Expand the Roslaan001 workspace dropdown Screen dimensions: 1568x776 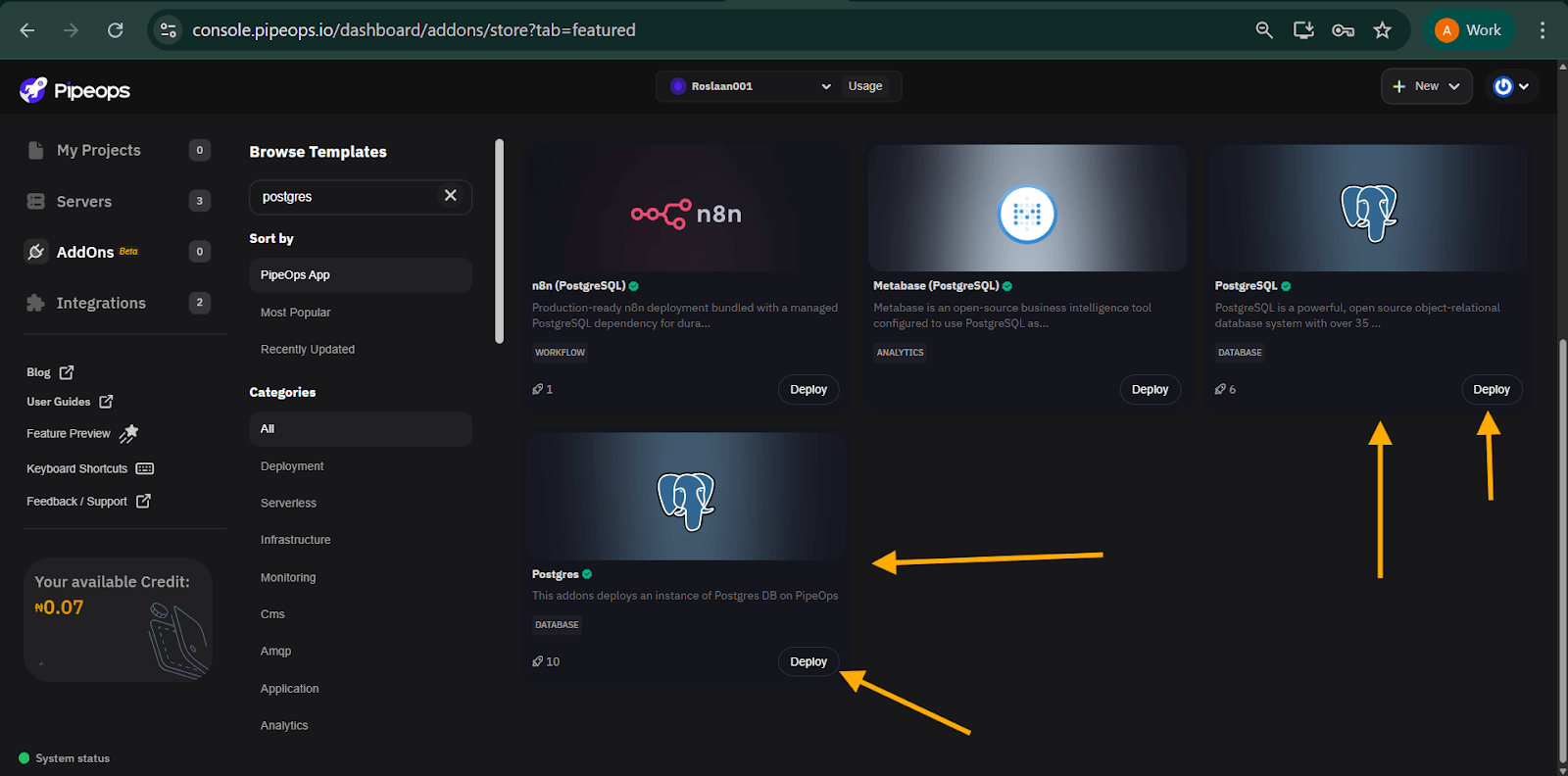(751, 86)
